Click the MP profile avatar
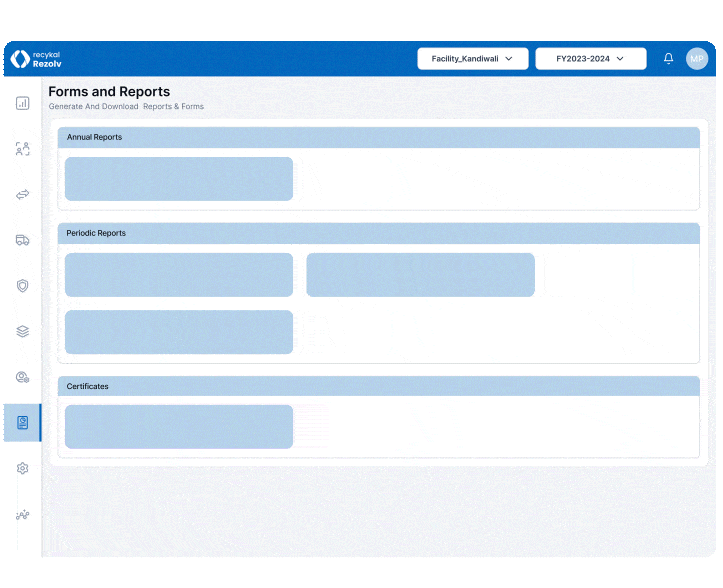 pos(697,59)
